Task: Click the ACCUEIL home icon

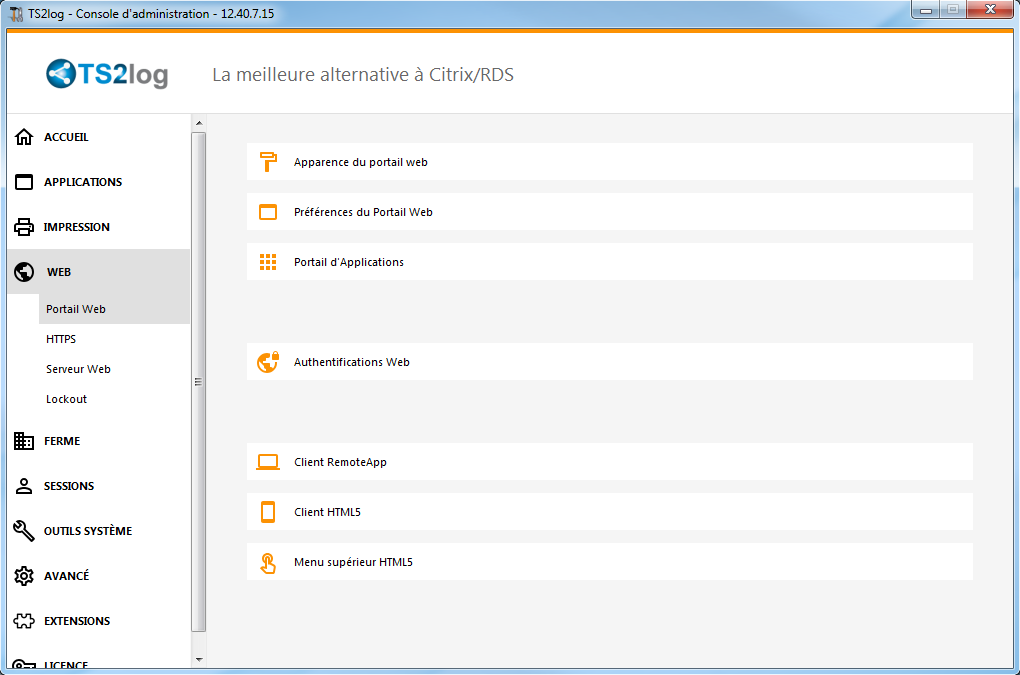Action: (24, 137)
